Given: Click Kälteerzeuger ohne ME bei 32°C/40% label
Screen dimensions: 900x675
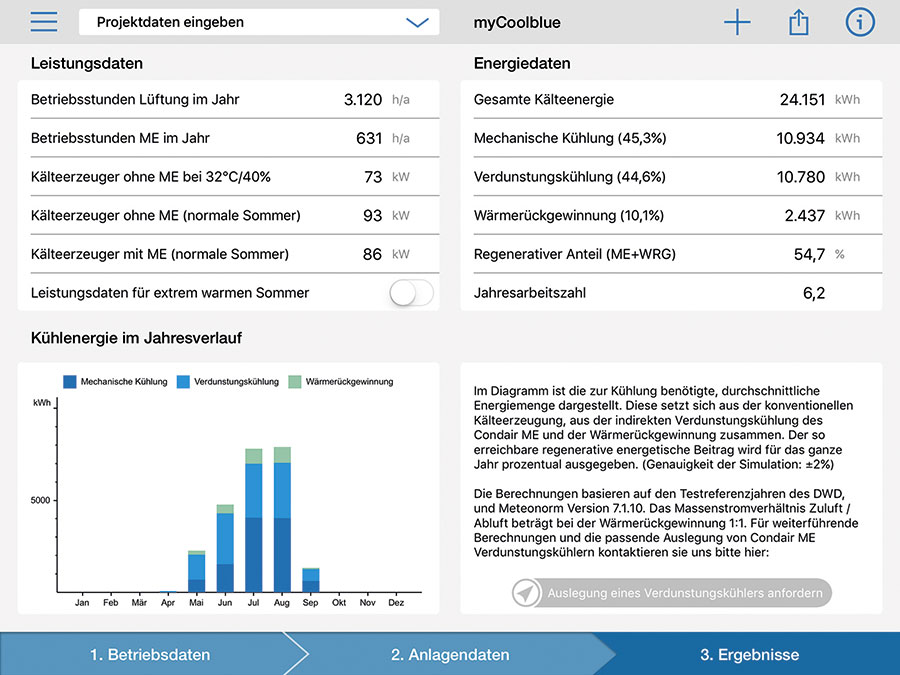Looking at the screenshot, I should (x=150, y=177).
